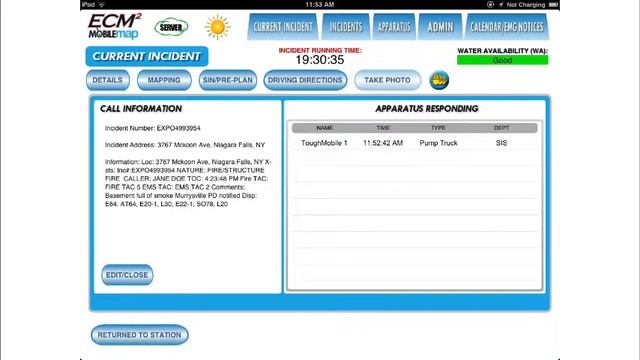The height and width of the screenshot is (360, 640).
Task: Click the 11:52:42 AM time cell
Action: pos(383,143)
